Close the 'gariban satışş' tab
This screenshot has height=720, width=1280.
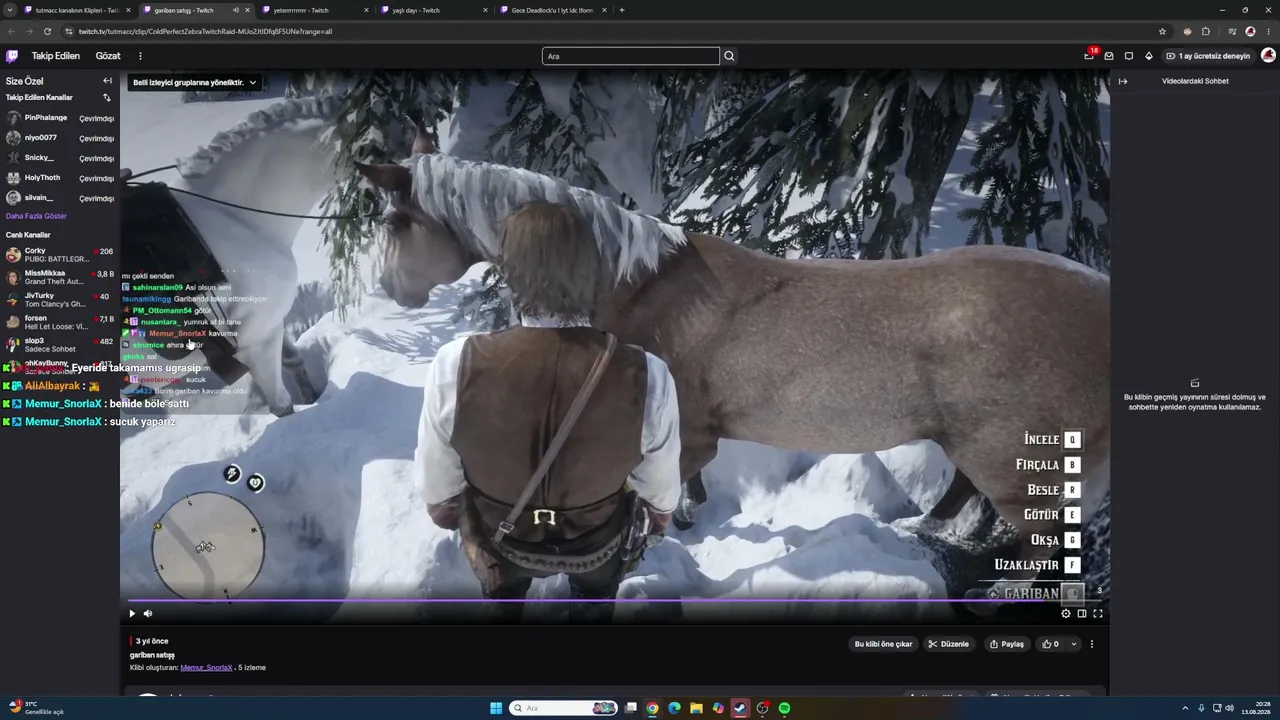pyautogui.click(x=247, y=10)
